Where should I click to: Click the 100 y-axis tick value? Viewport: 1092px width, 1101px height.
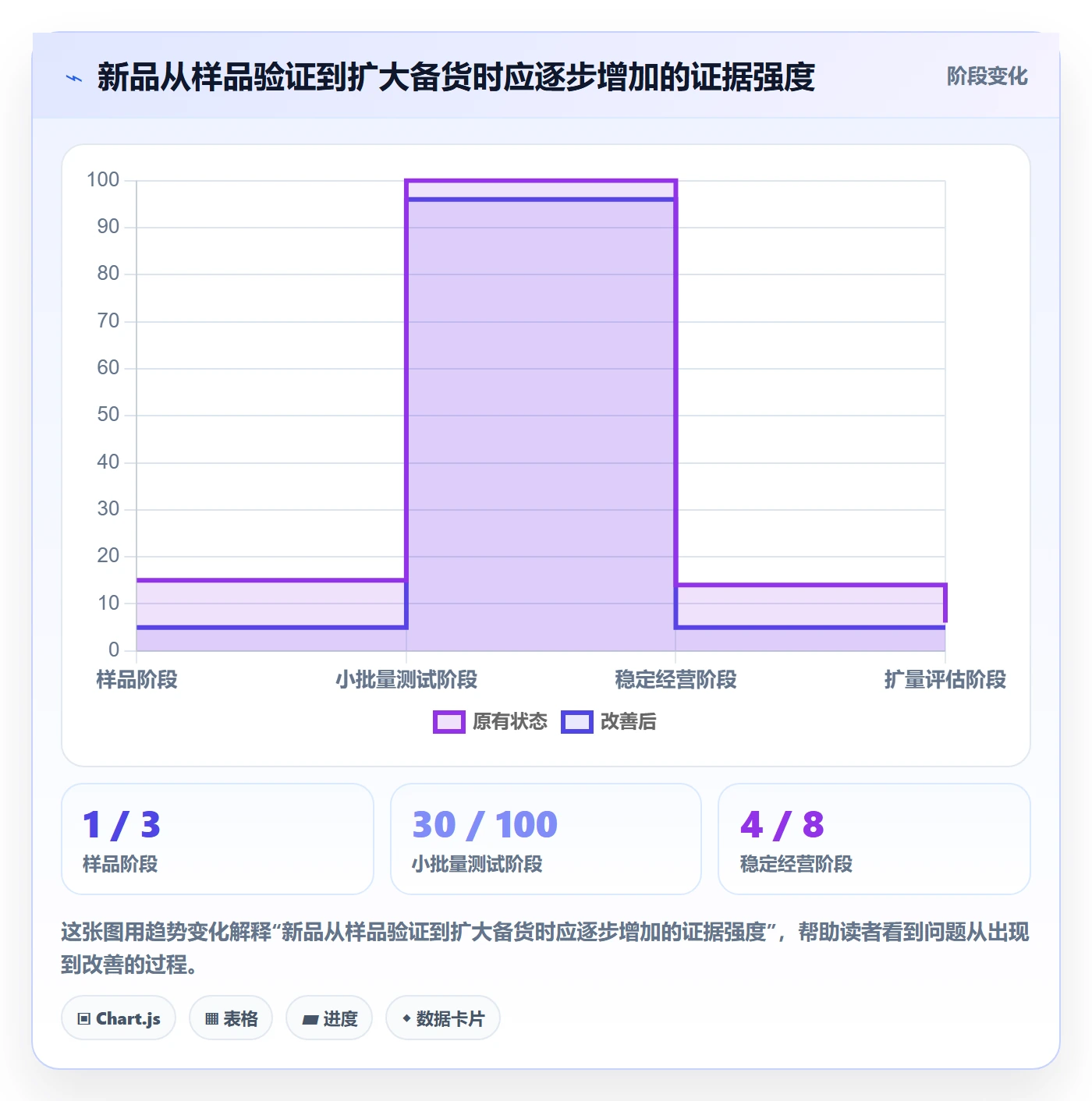click(103, 180)
